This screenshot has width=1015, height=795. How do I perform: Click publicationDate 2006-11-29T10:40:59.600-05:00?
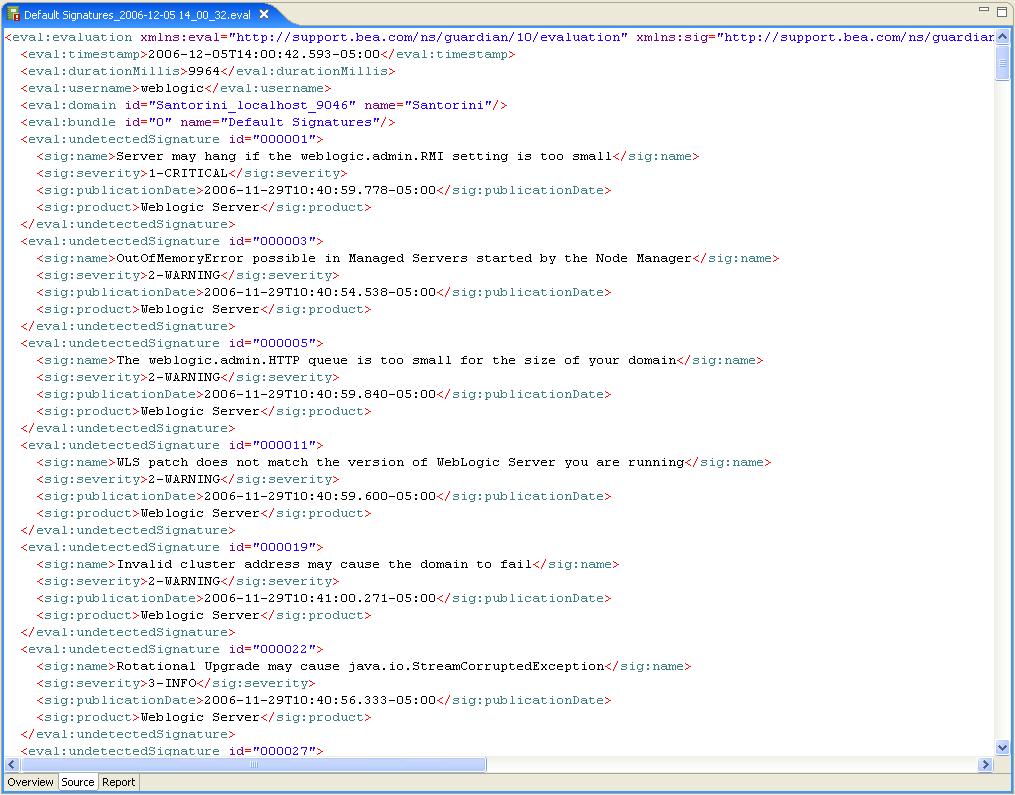pos(320,496)
